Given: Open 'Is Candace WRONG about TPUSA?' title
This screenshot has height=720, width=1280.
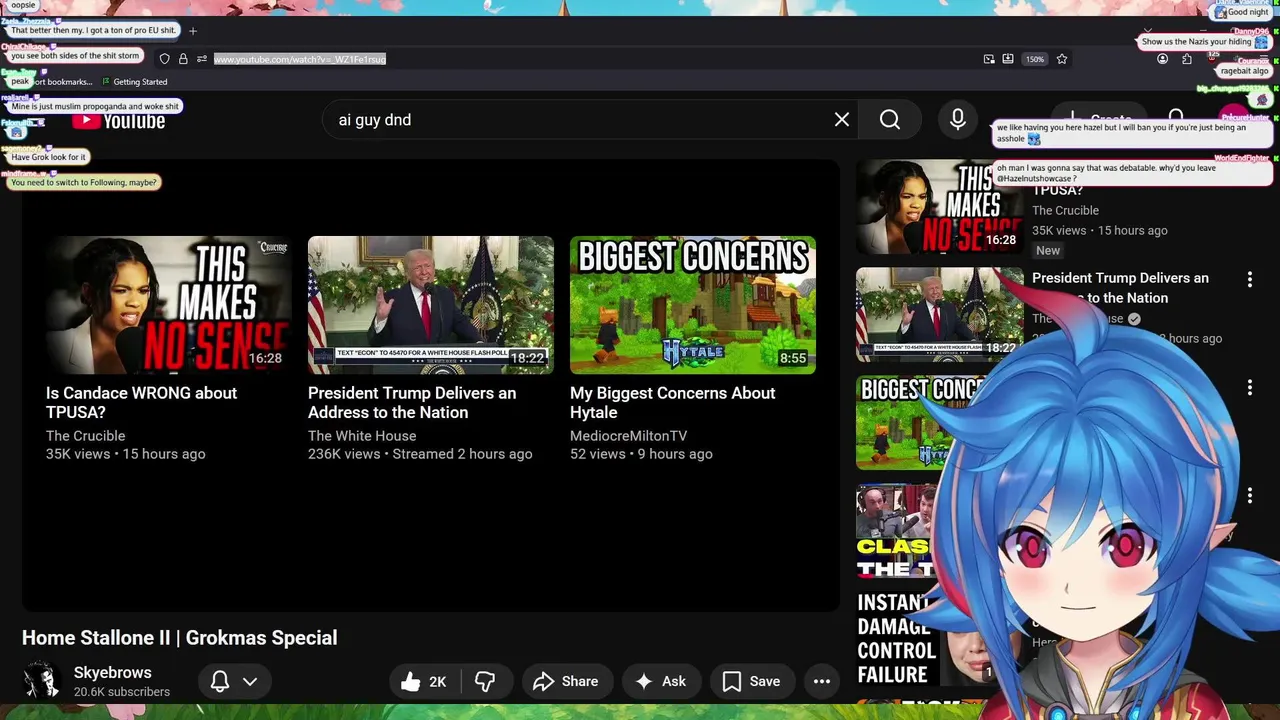Looking at the screenshot, I should [x=142, y=402].
